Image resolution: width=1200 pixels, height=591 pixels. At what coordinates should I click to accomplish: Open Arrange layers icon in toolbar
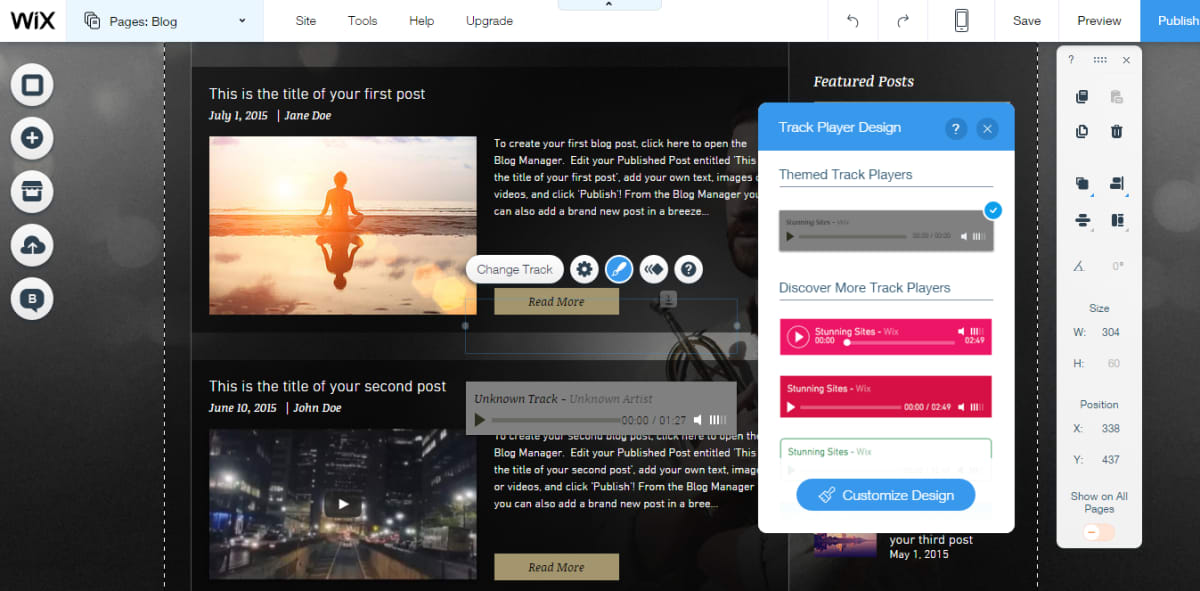point(1082,184)
